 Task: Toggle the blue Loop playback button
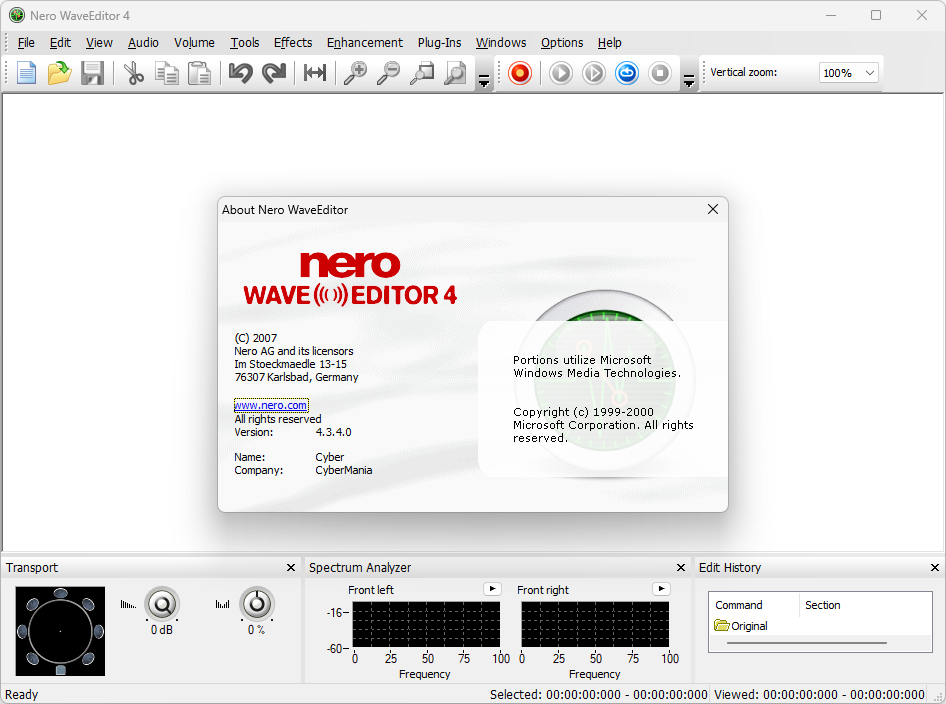pyautogui.click(x=627, y=73)
